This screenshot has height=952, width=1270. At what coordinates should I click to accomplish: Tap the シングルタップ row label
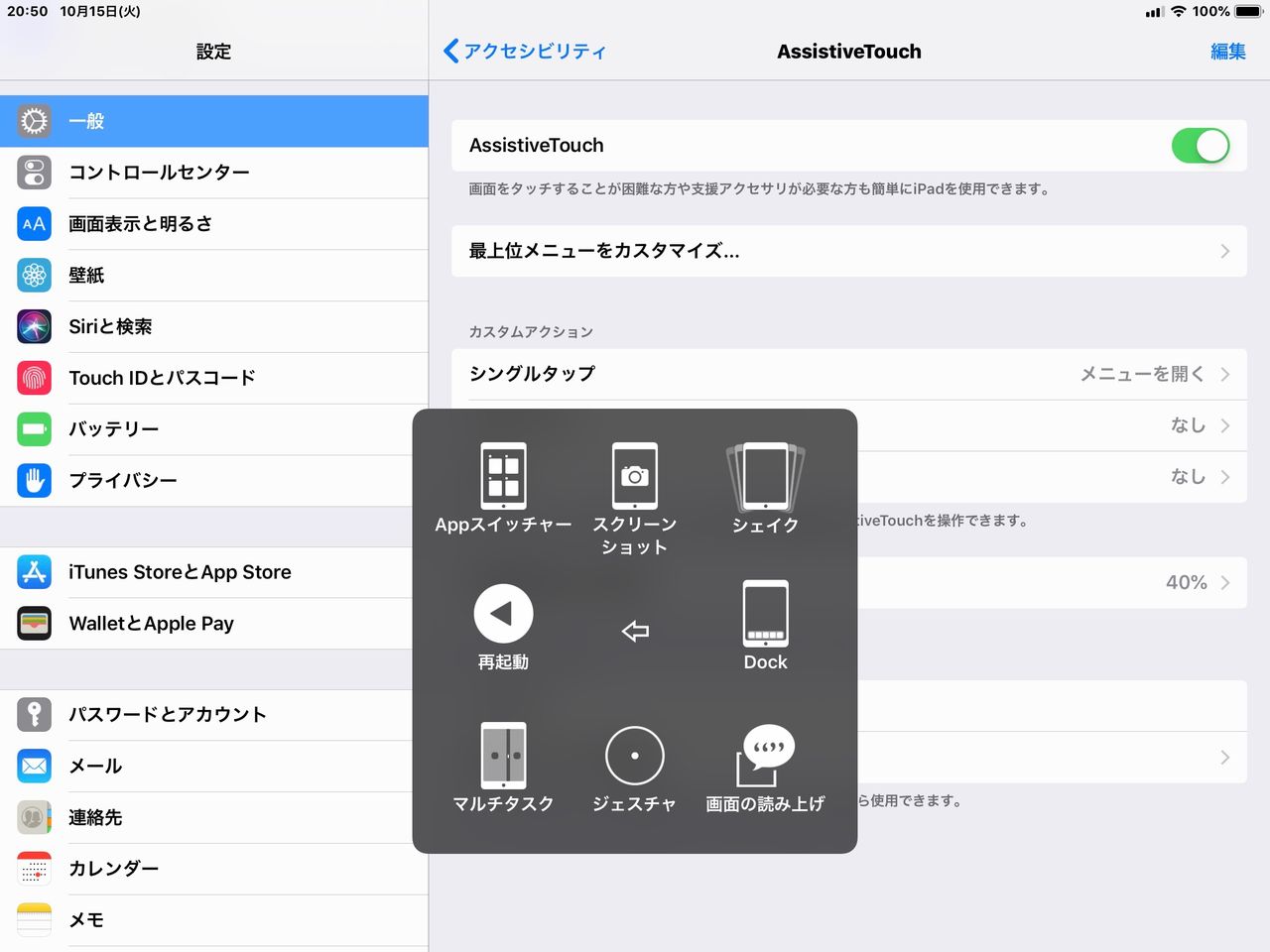click(532, 374)
